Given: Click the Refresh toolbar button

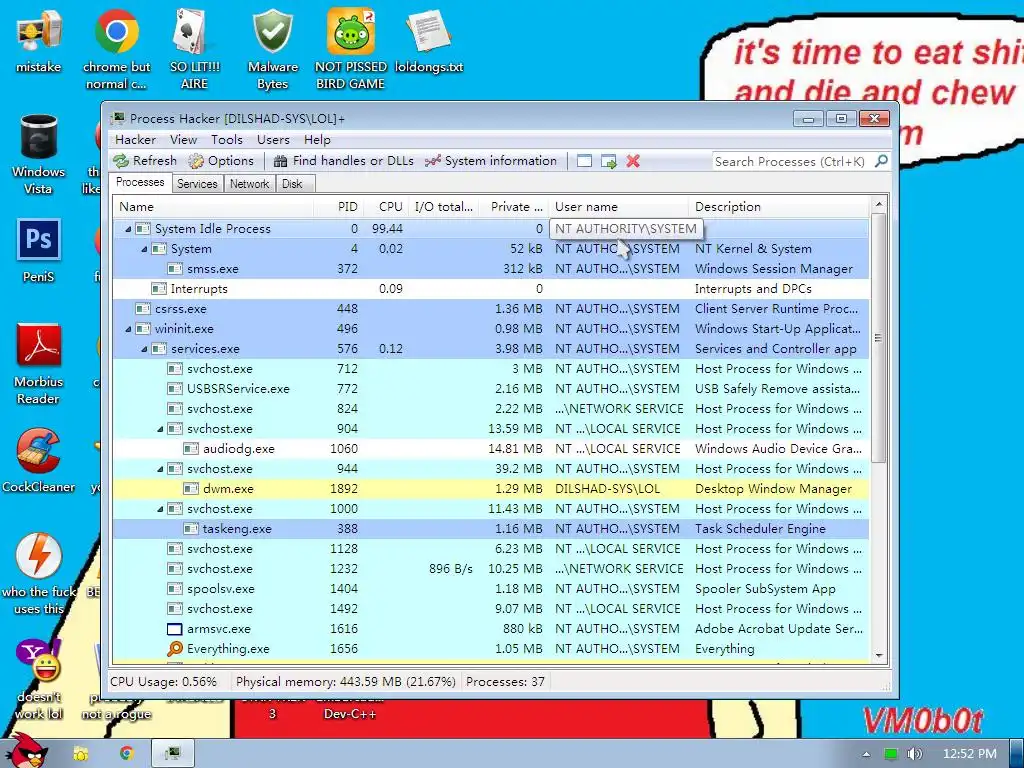Looking at the screenshot, I should [145, 161].
